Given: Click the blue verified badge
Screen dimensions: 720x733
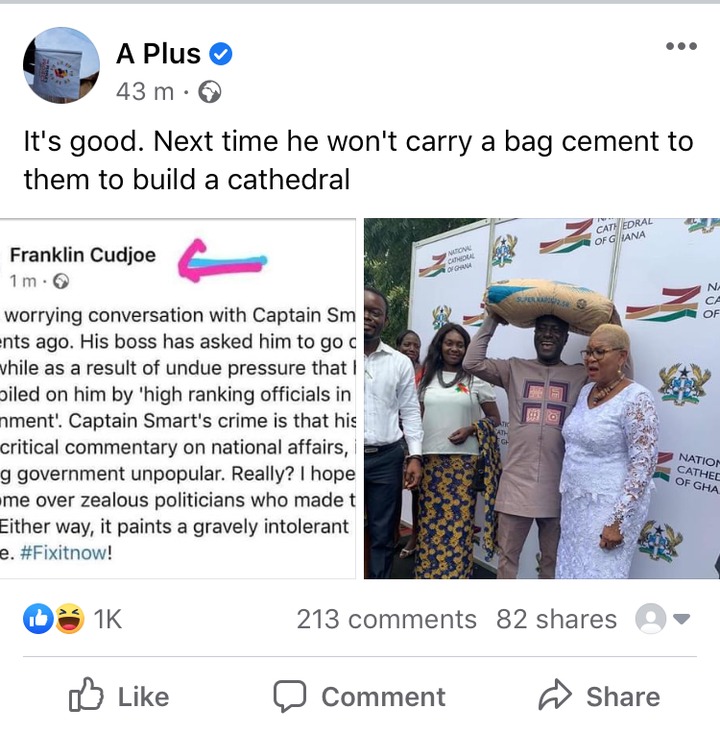Looking at the screenshot, I should 221,54.
